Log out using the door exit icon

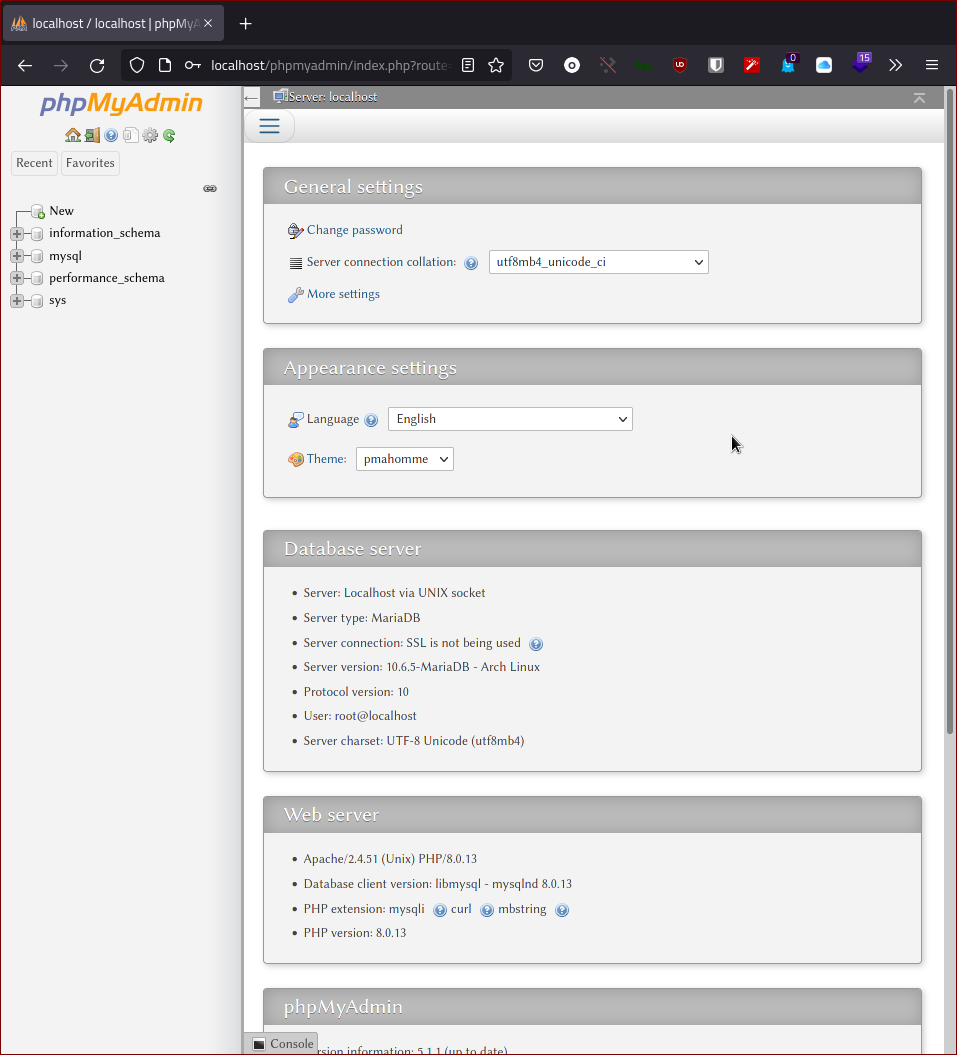[92, 135]
